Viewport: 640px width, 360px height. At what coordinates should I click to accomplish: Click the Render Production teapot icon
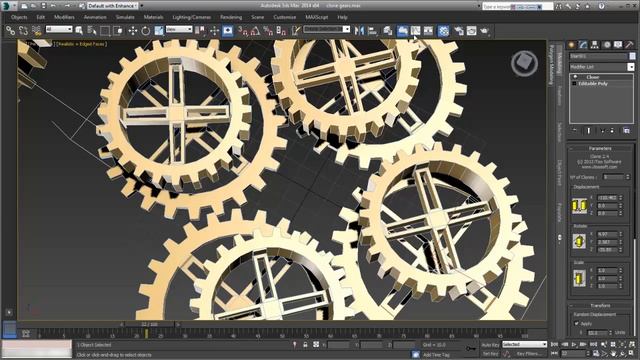click(484, 31)
